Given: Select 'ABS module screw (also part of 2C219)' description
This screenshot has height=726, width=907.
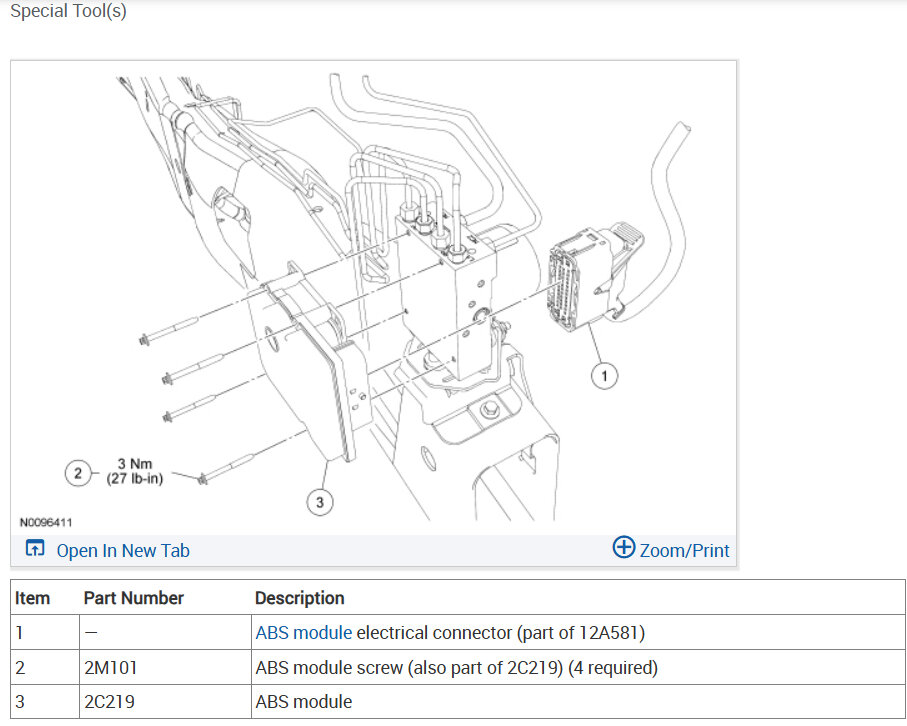Looking at the screenshot, I should tap(410, 668).
